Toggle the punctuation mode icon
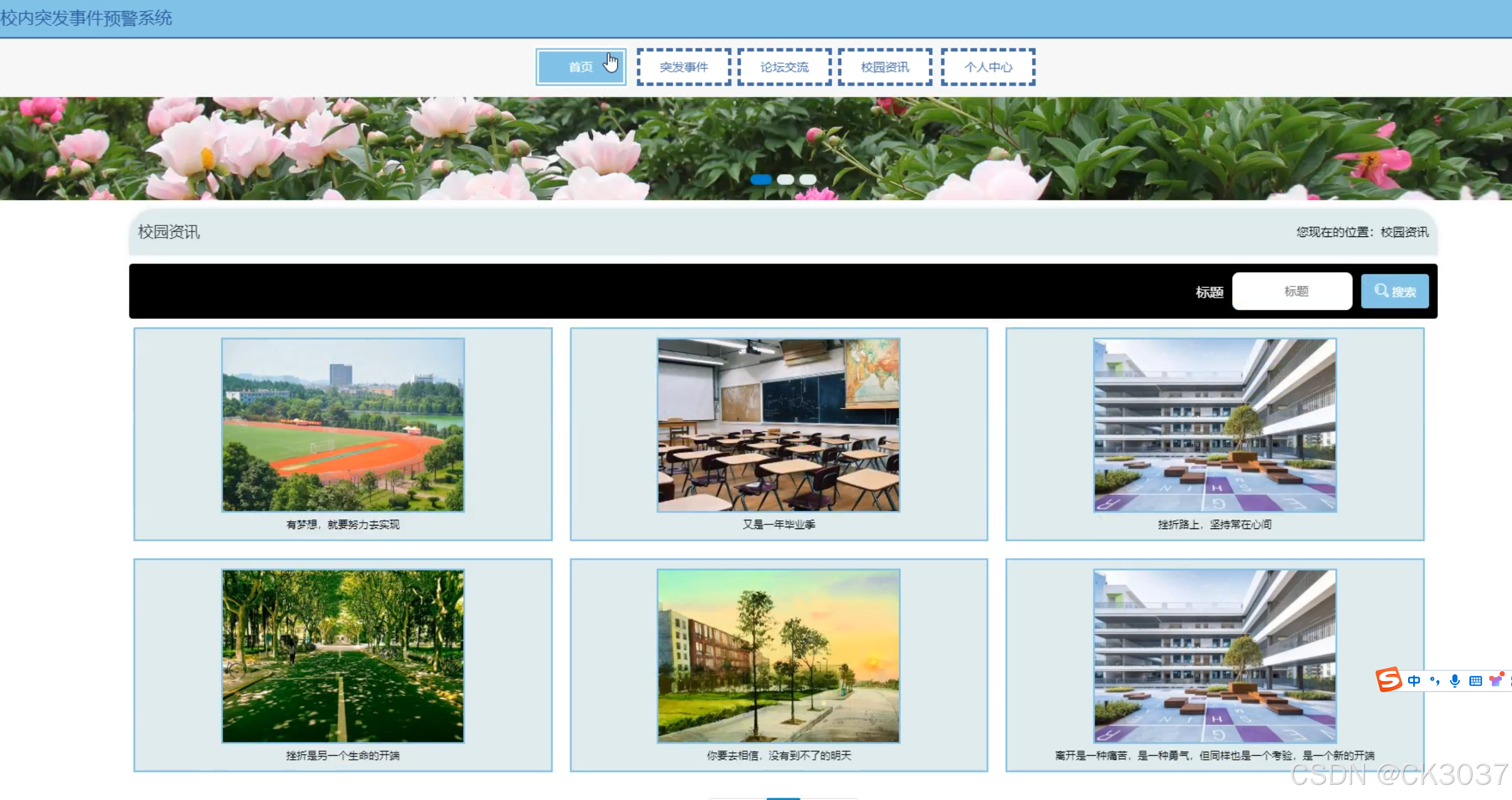Viewport: 1512px width, 800px height. point(1435,680)
